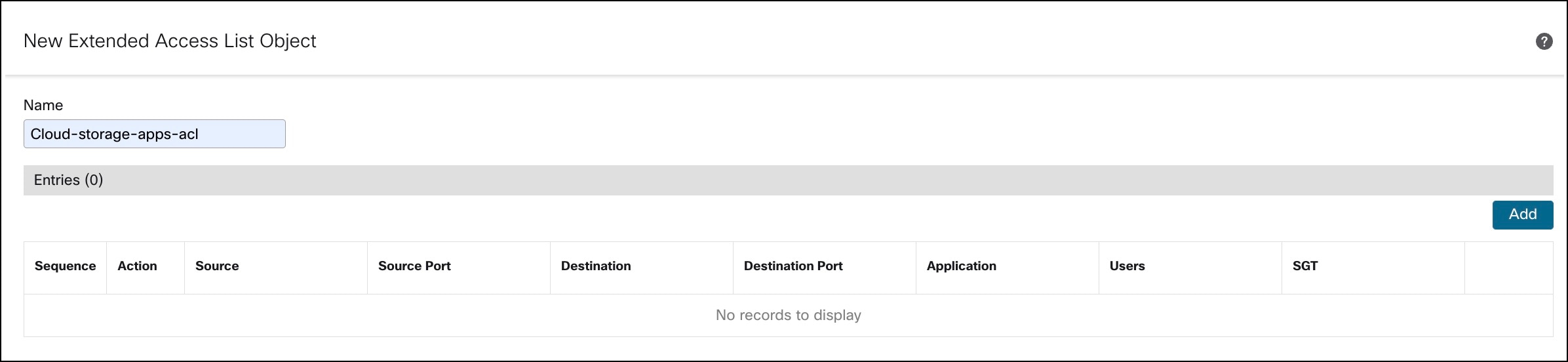Click the blank last column header cell
The image size is (1568, 362).
click(x=1508, y=268)
